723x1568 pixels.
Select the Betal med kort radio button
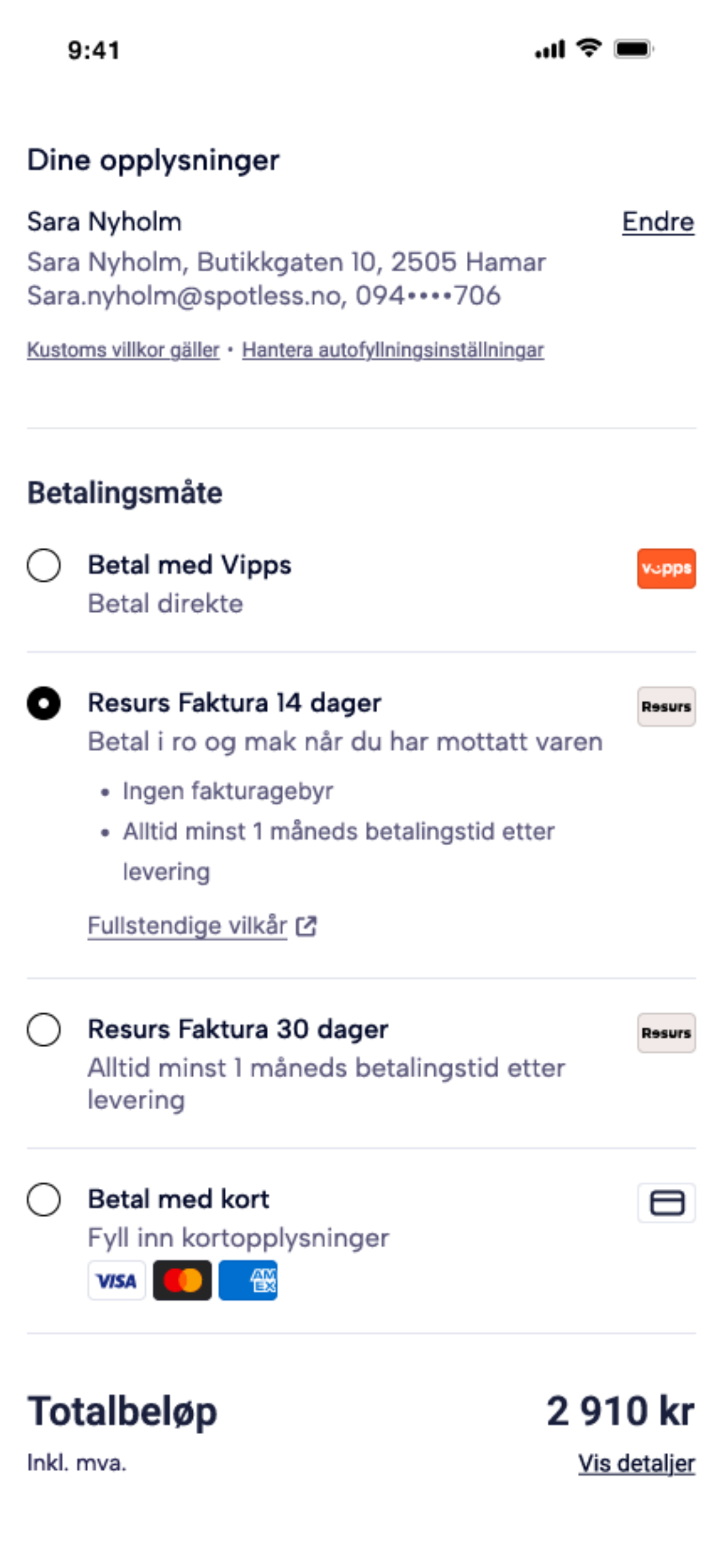[44, 1199]
